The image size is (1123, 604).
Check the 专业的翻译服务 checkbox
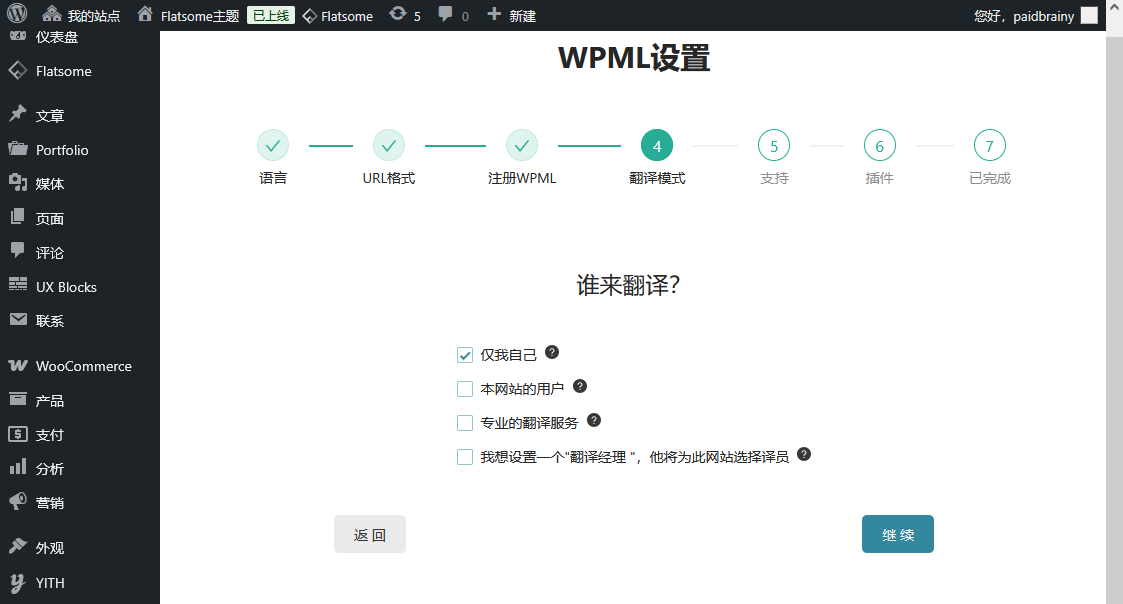click(x=465, y=423)
